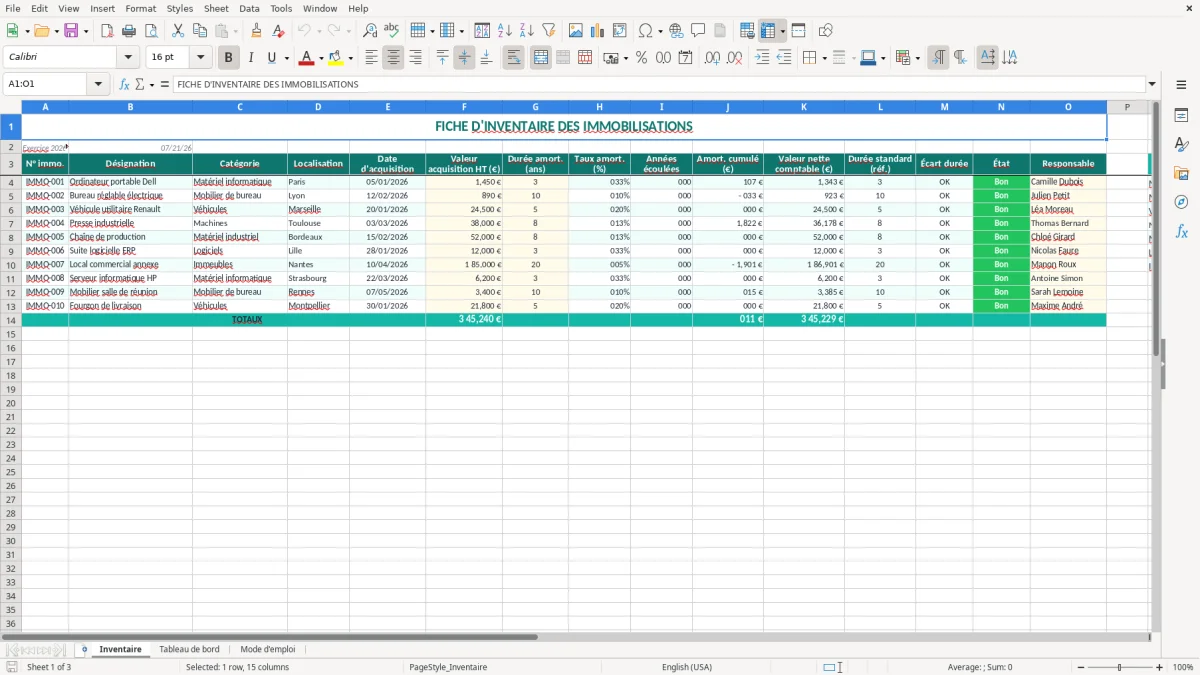Toggle Bold formatting
1200x675 pixels.
tap(228, 58)
